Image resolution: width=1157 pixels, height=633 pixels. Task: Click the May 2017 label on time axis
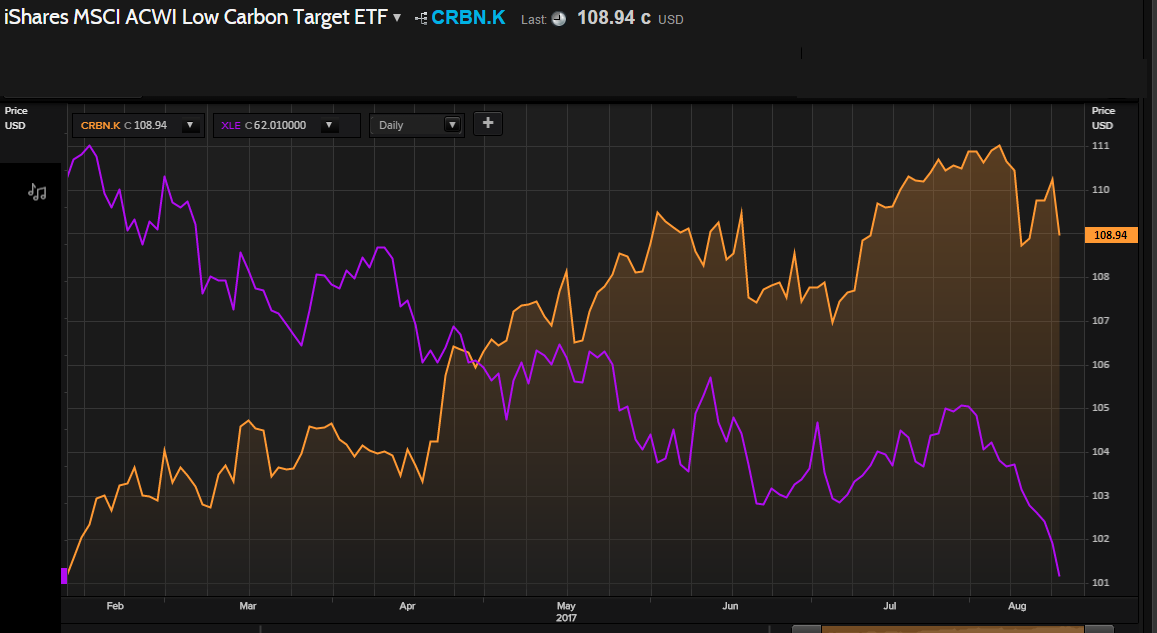566,612
